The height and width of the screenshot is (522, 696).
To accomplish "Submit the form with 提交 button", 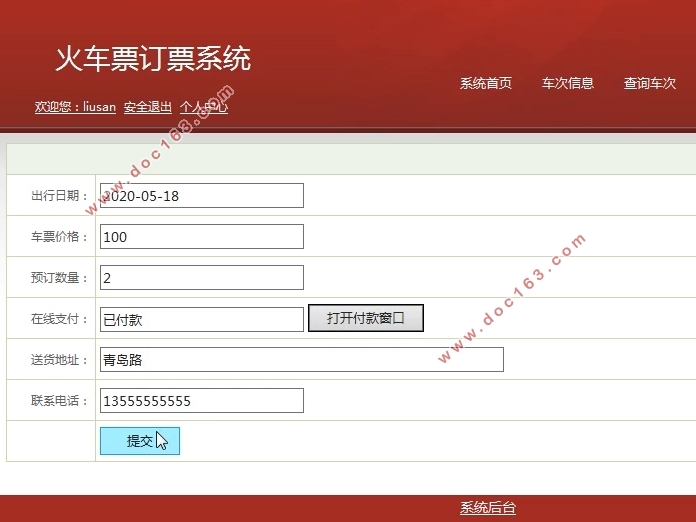I will (140, 441).
